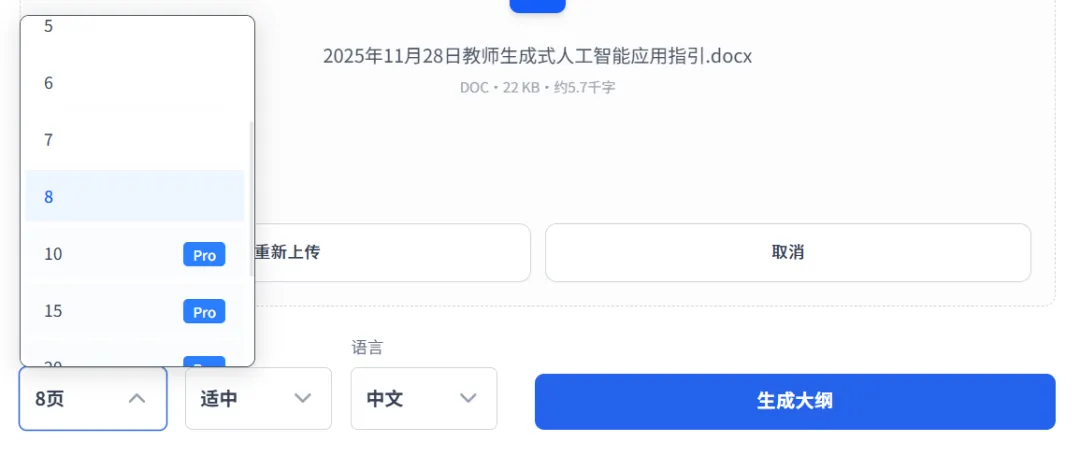The height and width of the screenshot is (470, 1080).
Task: Pick the 7 pages option
Action: [135, 140]
